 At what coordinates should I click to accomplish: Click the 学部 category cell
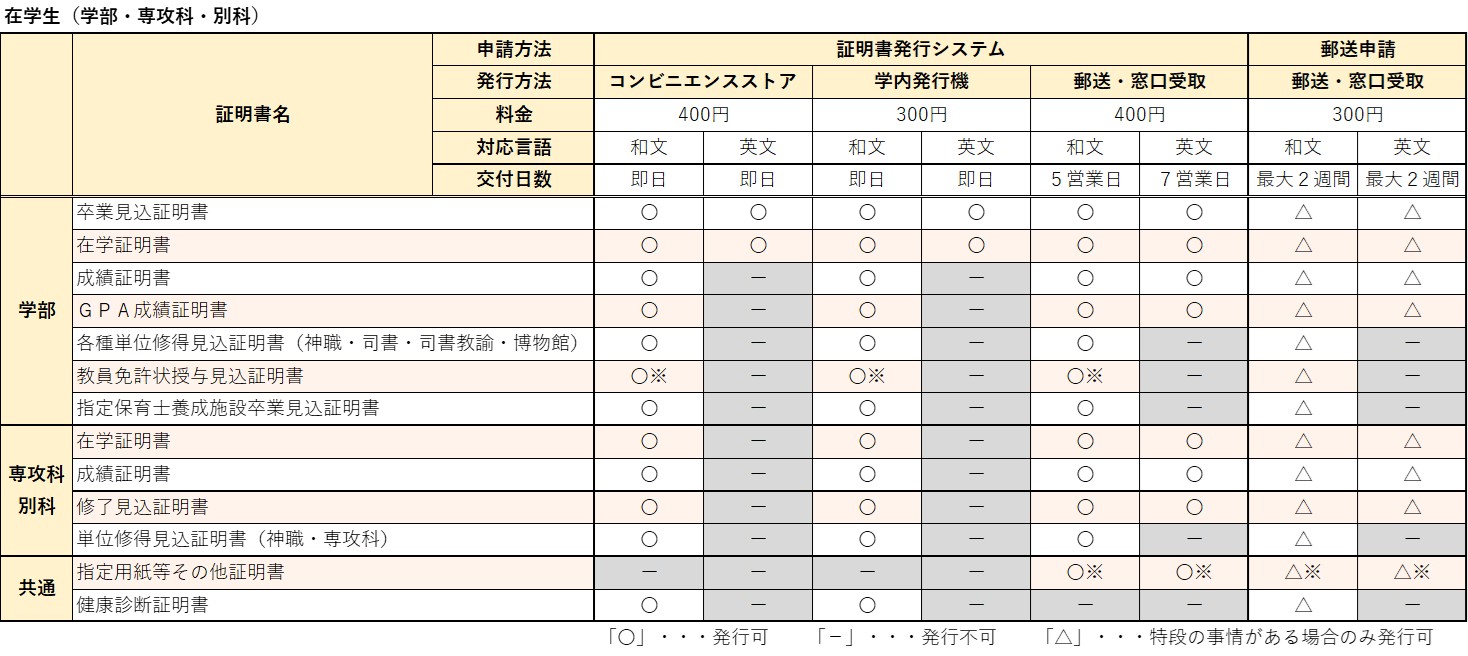[x=37, y=310]
